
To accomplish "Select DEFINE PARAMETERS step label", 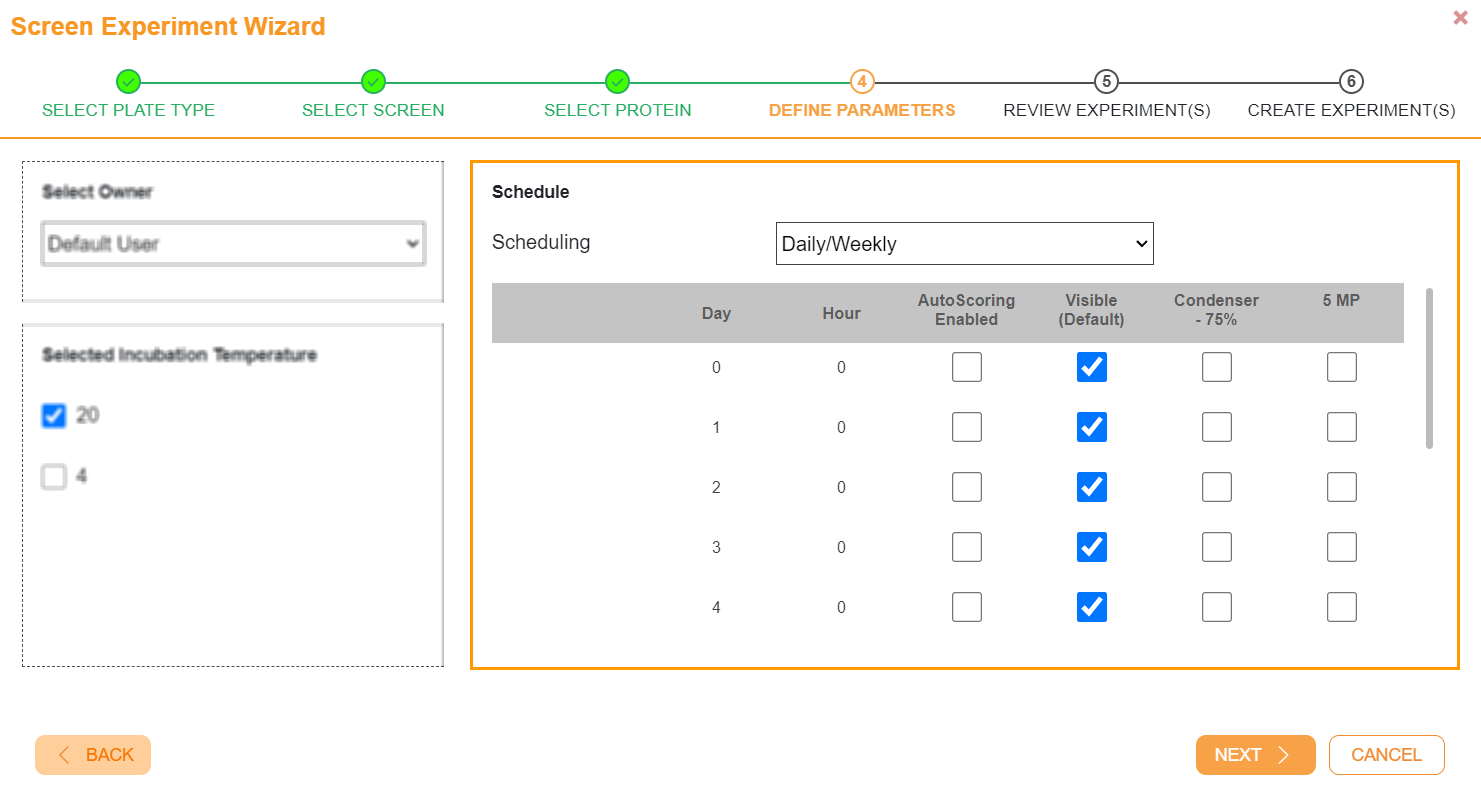I will pos(862,110).
